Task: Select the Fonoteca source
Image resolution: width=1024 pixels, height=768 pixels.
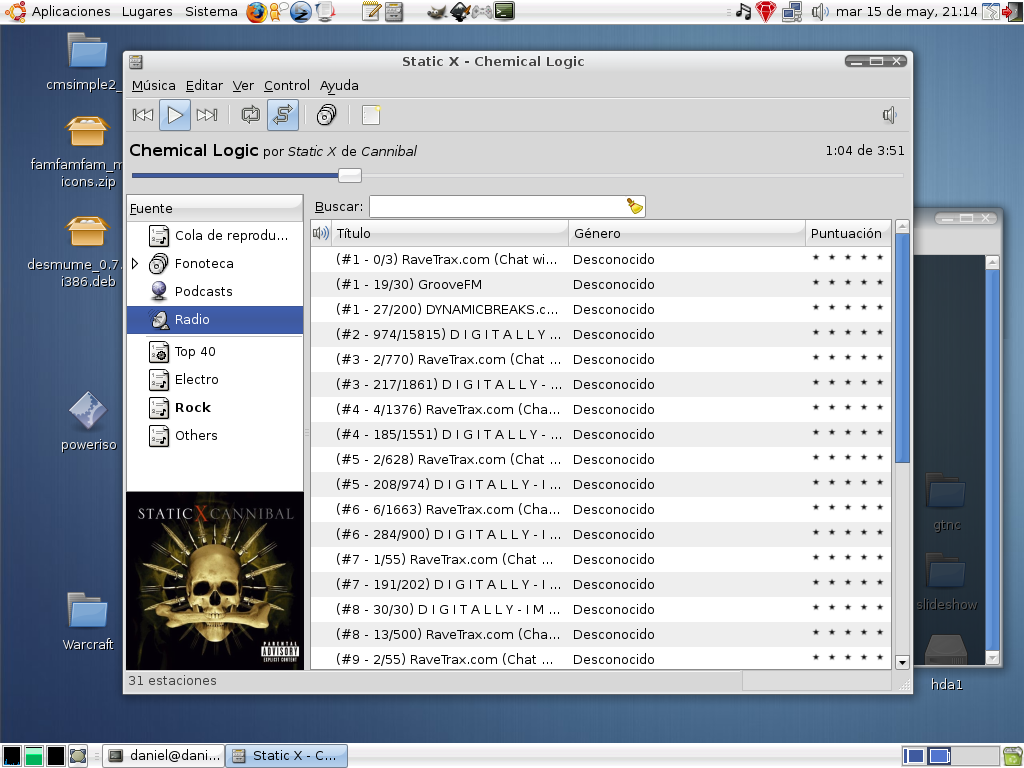Action: click(216, 264)
